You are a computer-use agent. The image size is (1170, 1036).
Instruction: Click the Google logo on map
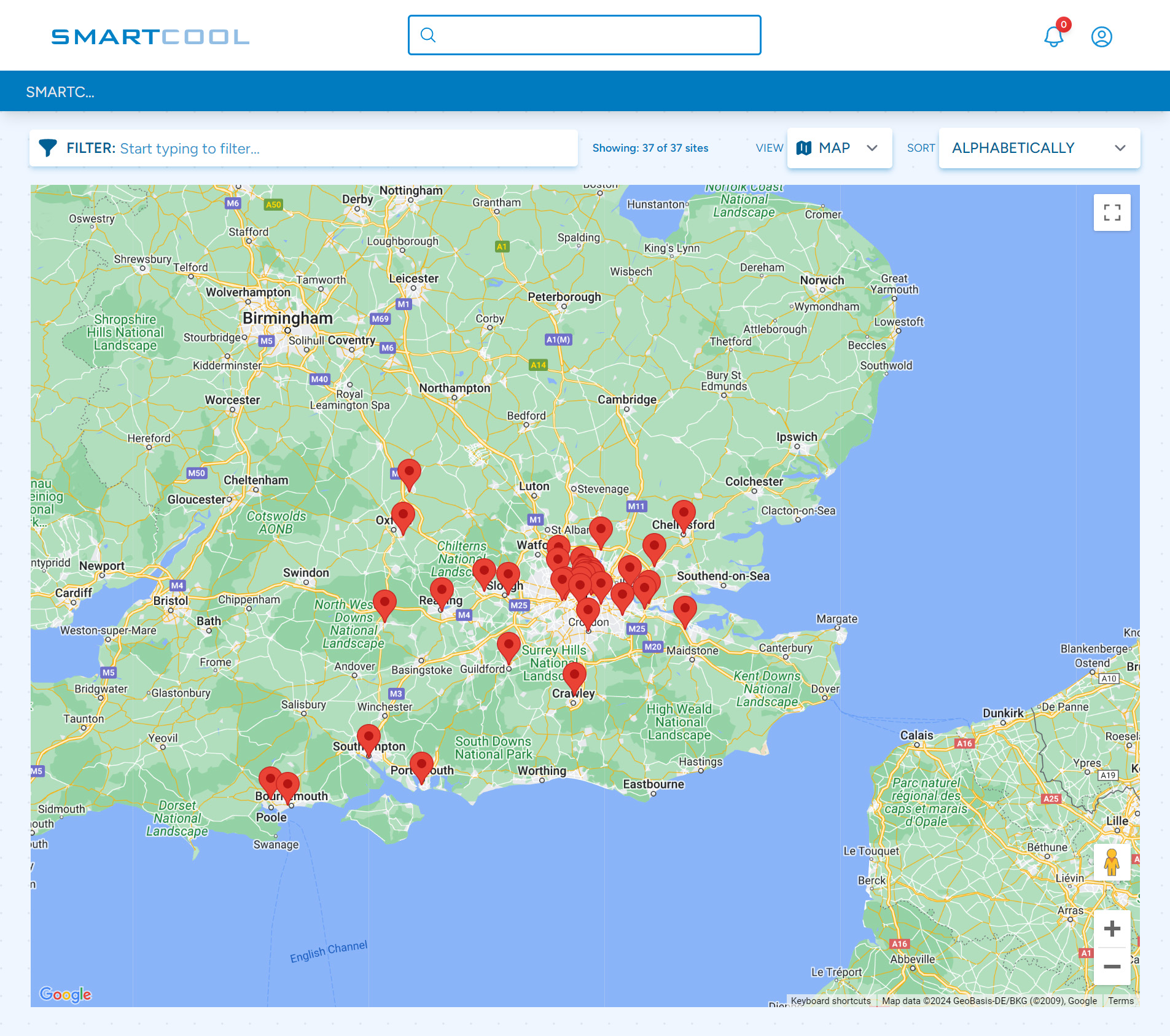[66, 994]
